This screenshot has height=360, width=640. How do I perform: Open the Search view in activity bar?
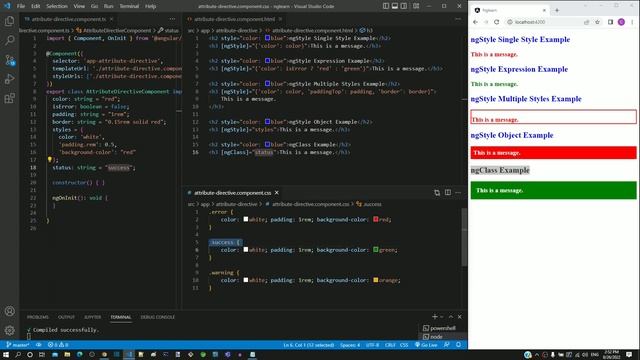tap(9, 40)
